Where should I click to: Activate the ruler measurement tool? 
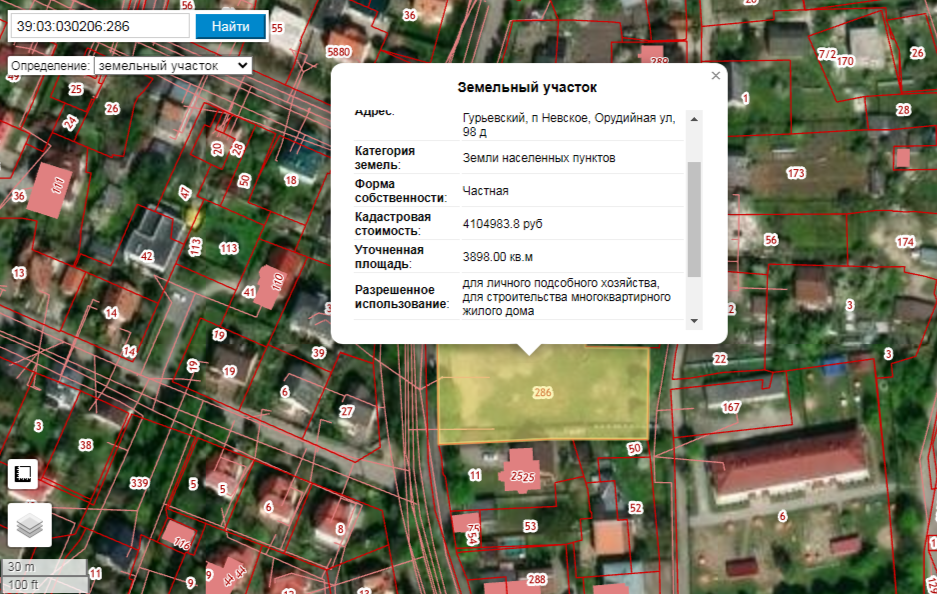pyautogui.click(x=24, y=473)
